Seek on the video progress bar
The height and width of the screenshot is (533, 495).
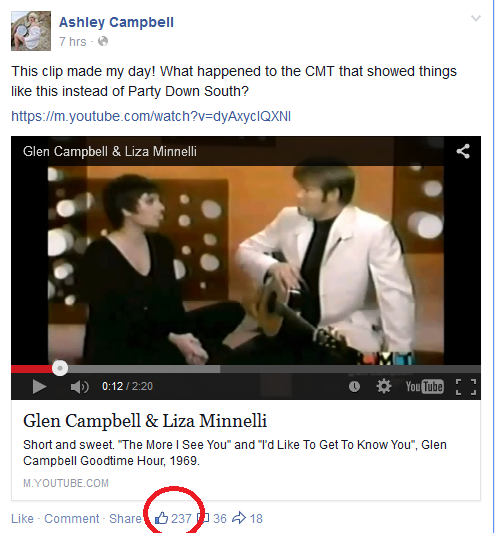[246, 369]
